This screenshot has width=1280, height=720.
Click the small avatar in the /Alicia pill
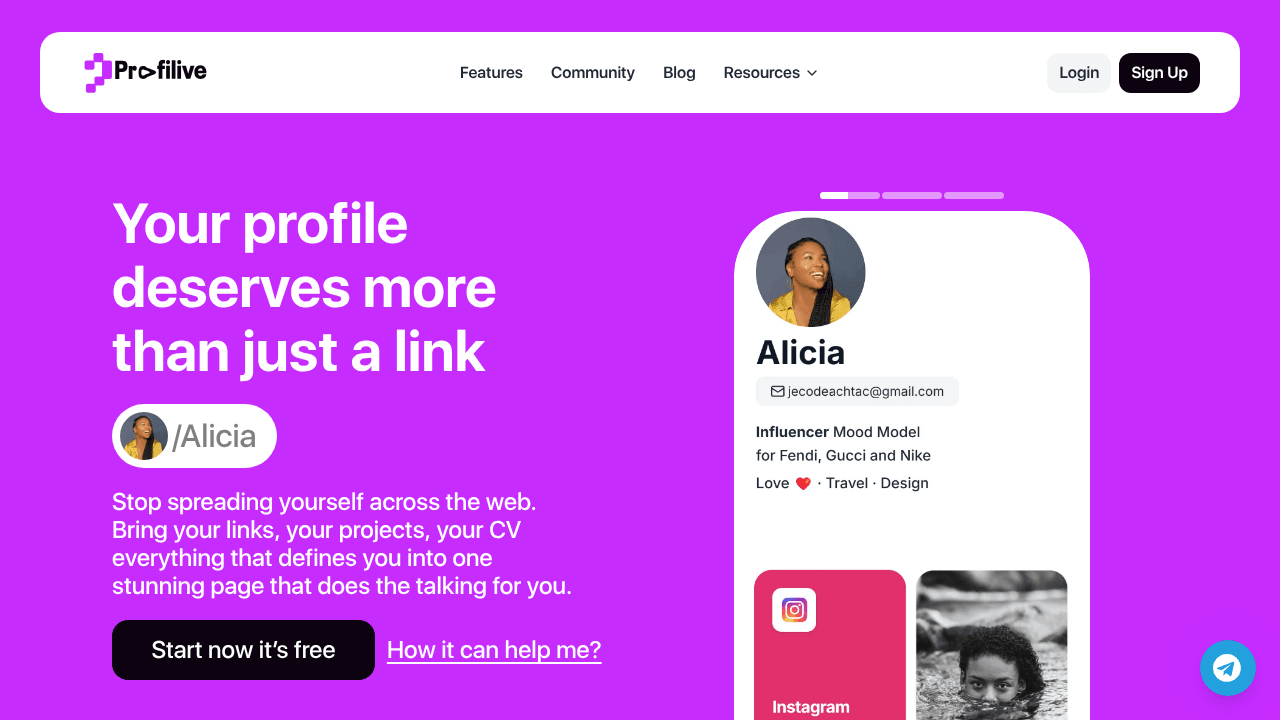coord(144,436)
